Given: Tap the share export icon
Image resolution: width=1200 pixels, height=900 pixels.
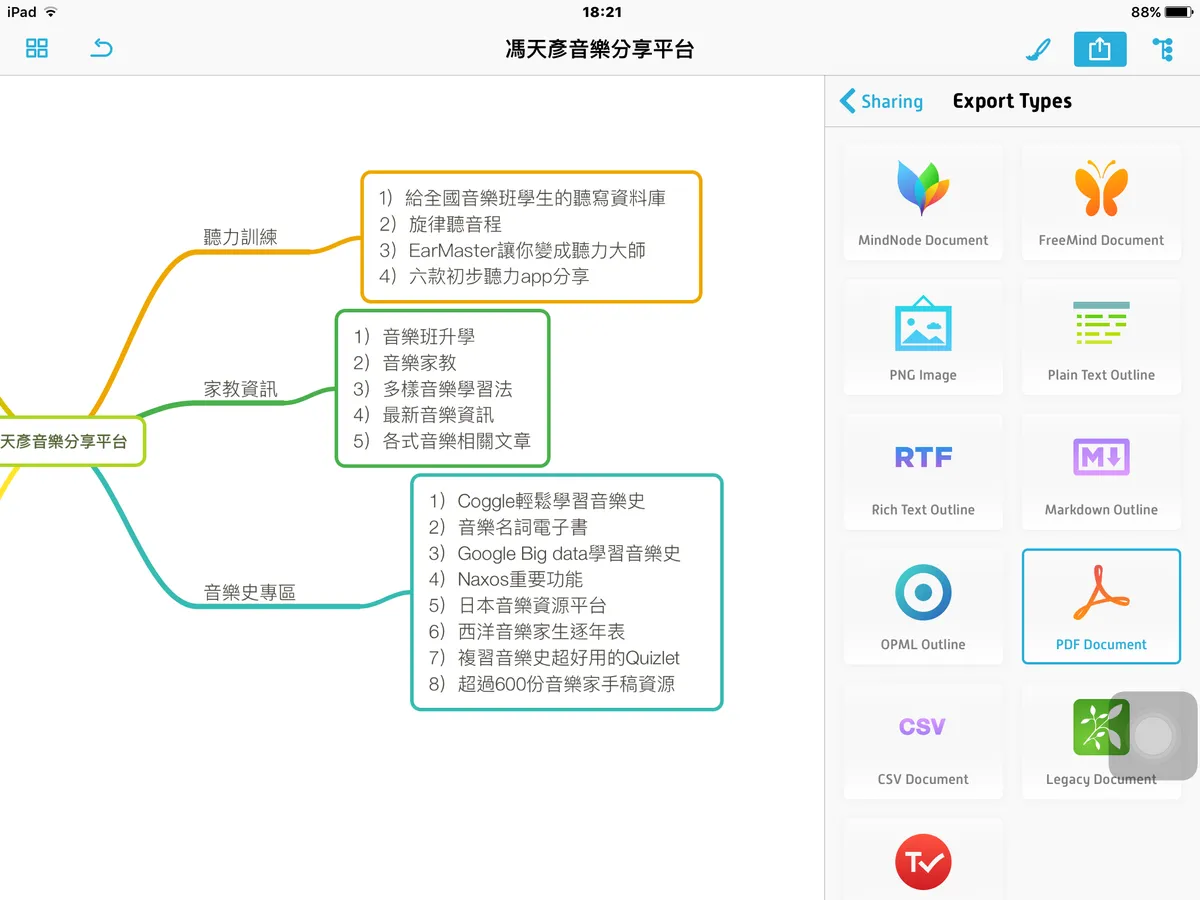Looking at the screenshot, I should (1100, 49).
